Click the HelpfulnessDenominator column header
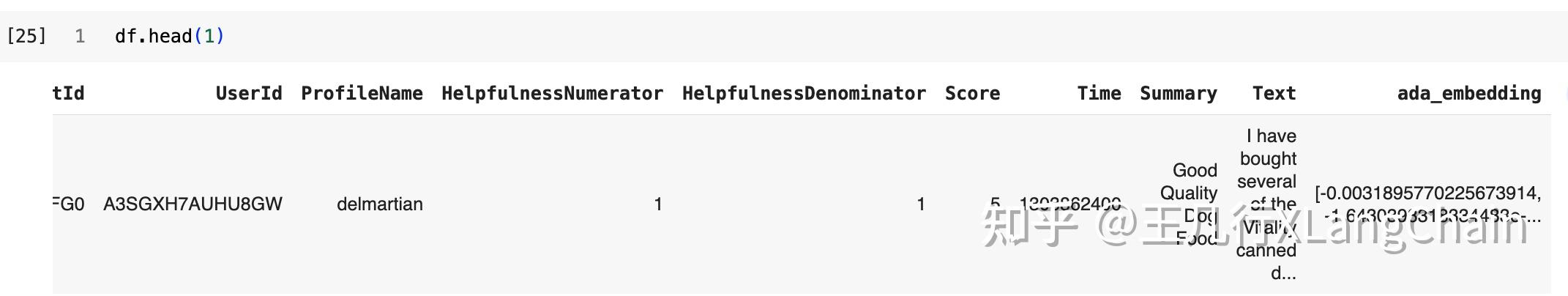Screen dimensions: 1568x296 (804, 93)
